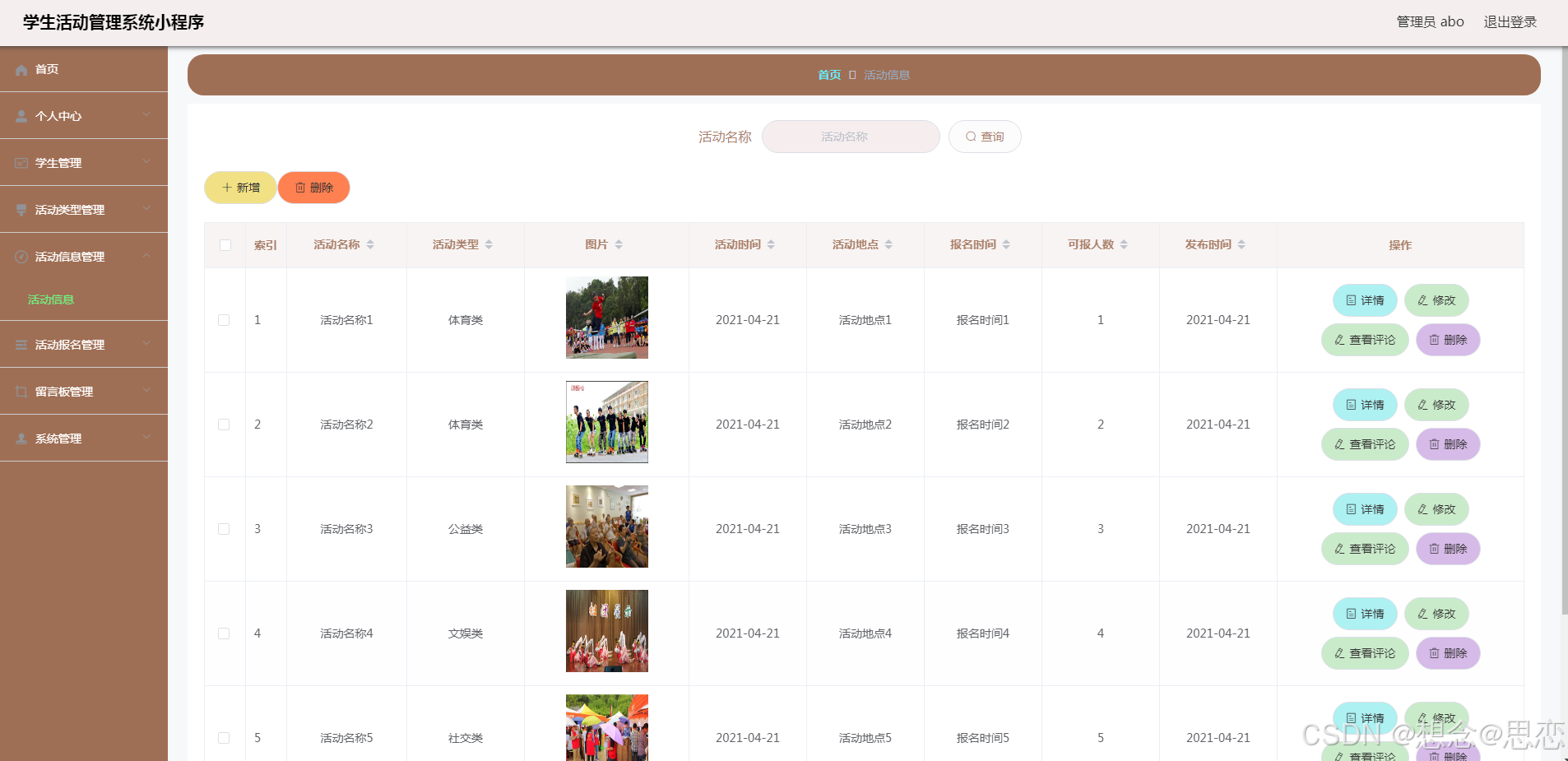Click 管理员 abo in the header
1568x761 pixels.
[x=1431, y=22]
